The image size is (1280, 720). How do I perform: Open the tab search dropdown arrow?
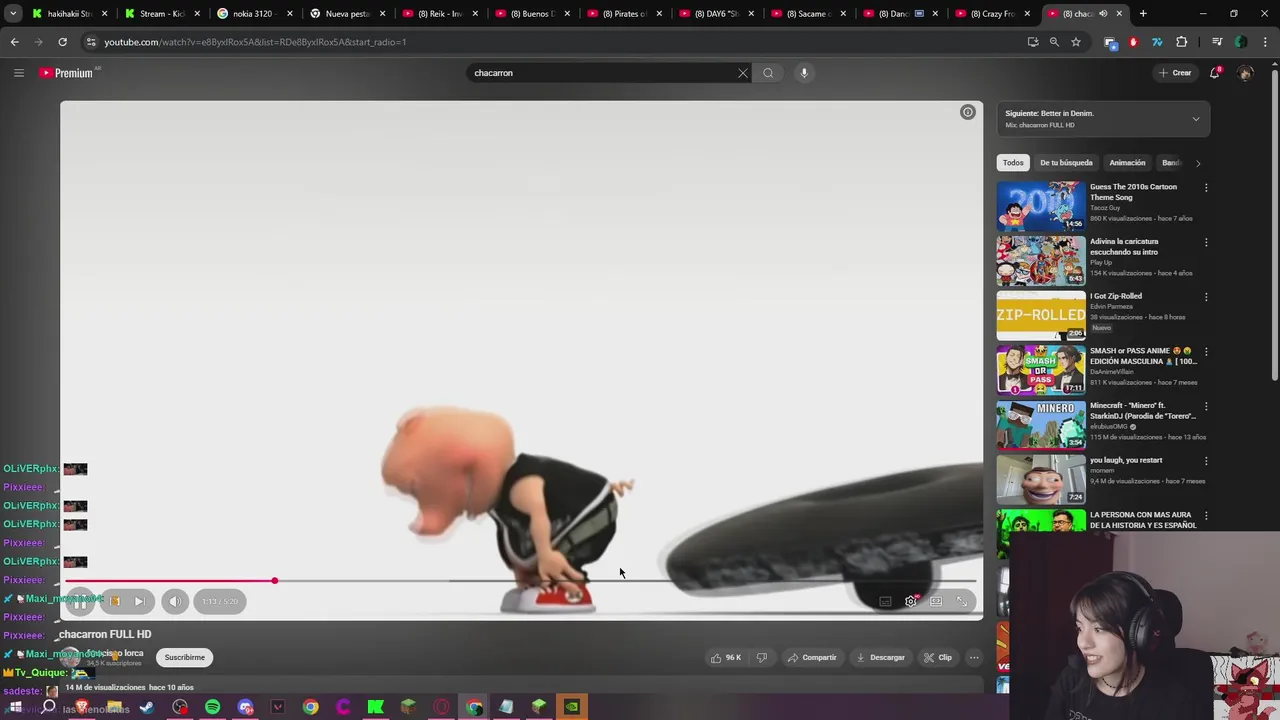point(13,14)
